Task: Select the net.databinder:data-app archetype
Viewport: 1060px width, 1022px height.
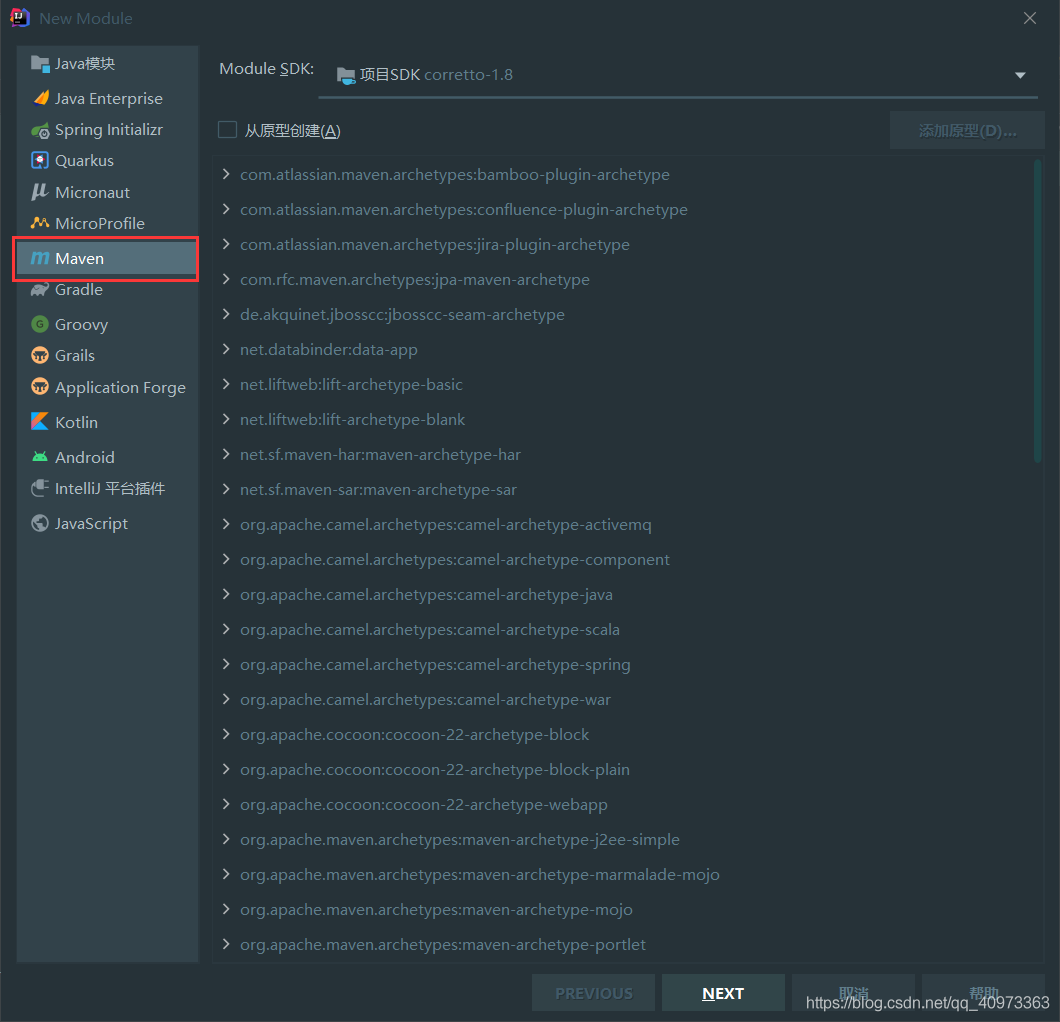Action: (329, 350)
